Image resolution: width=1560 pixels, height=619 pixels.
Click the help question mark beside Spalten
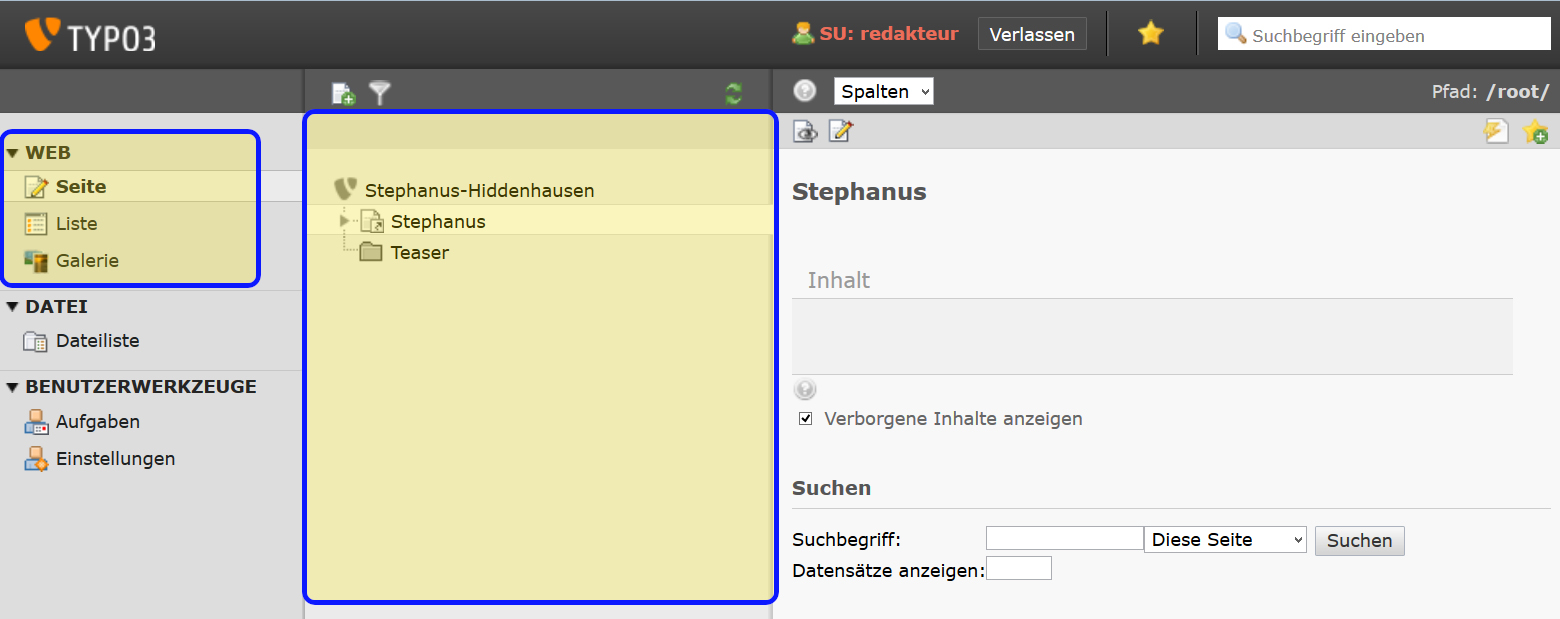click(x=805, y=91)
